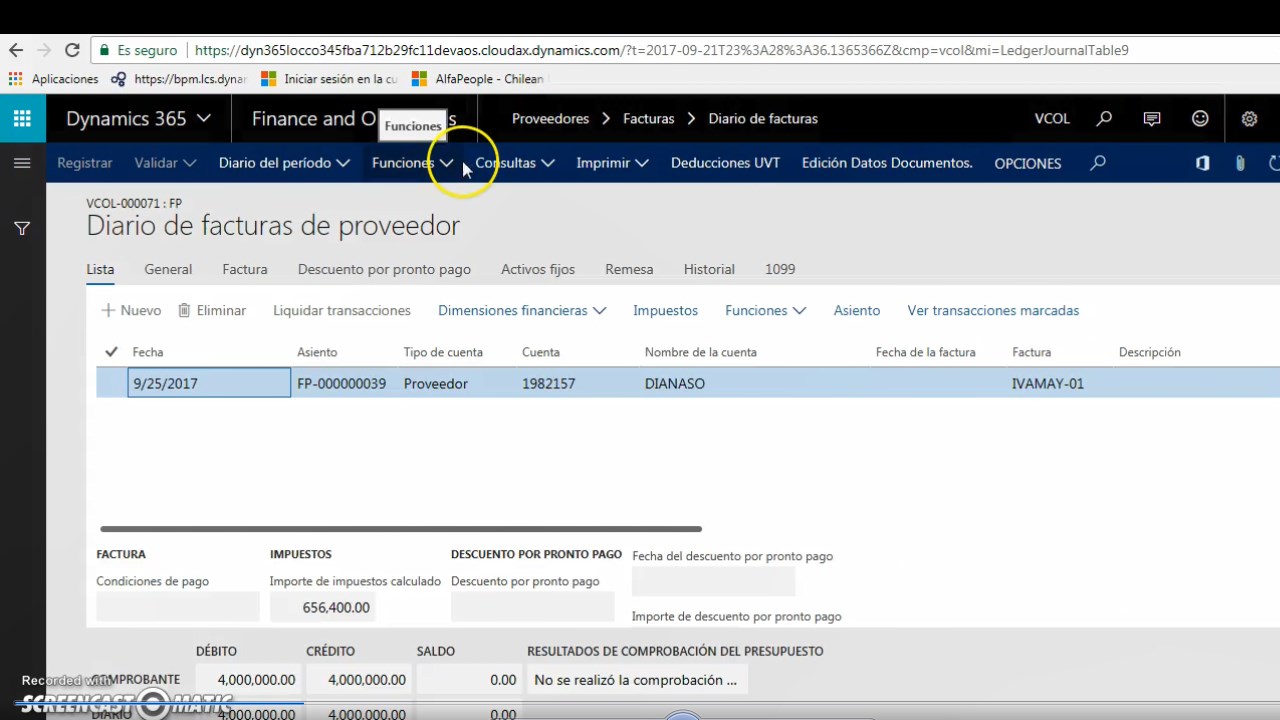Open the Historial tab
Viewport: 1280px width, 720px height.
709,269
